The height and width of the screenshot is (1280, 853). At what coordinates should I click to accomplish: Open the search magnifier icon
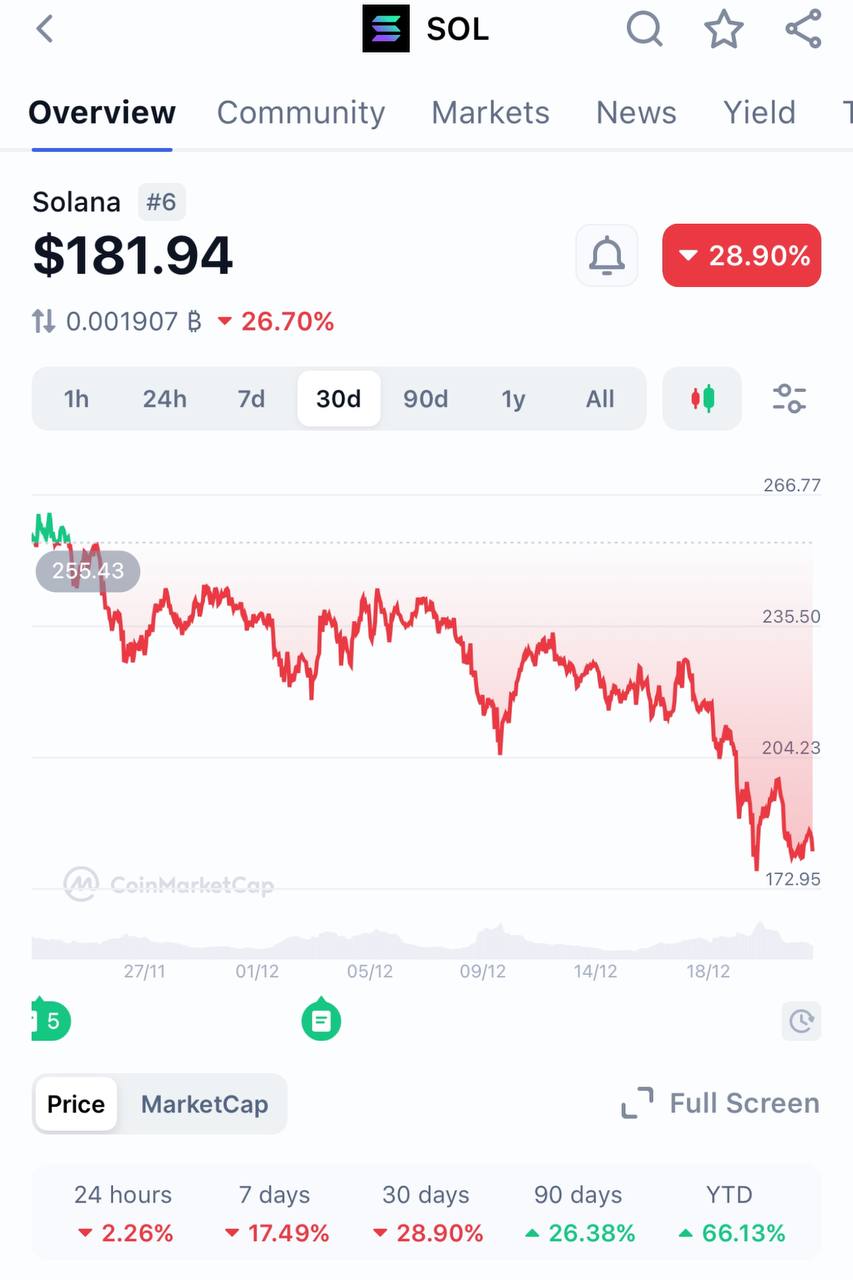coord(645,29)
